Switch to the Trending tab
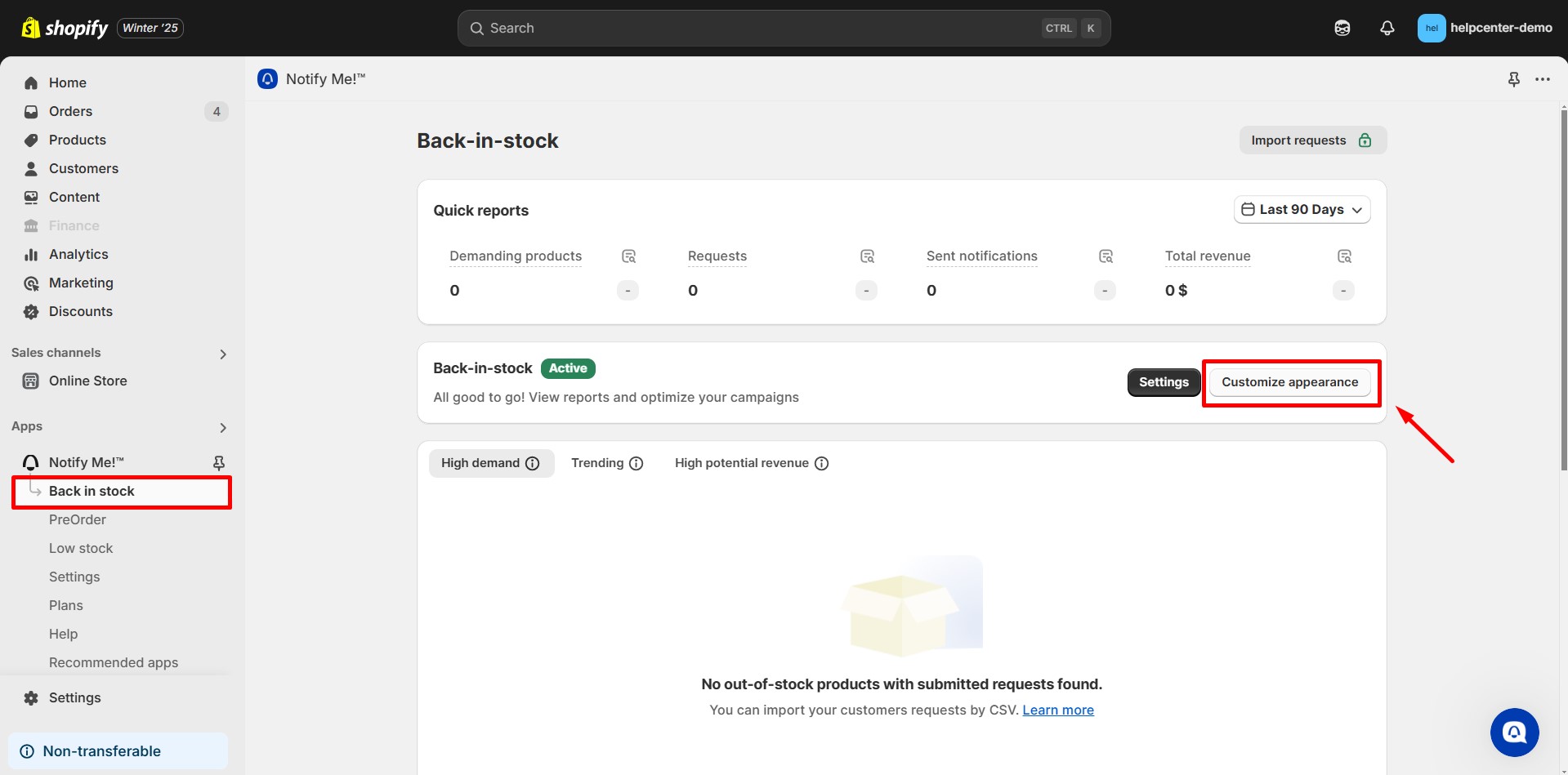 (x=597, y=463)
